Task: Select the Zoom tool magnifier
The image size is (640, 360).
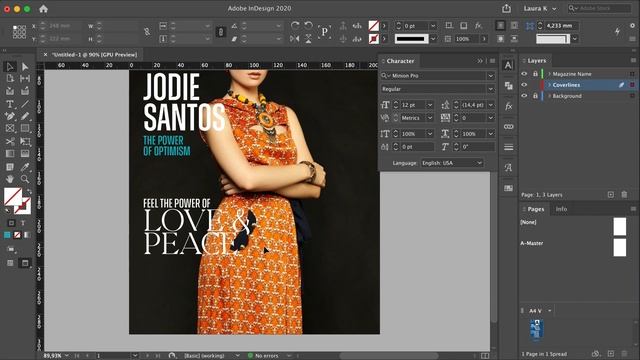Action: [x=25, y=179]
